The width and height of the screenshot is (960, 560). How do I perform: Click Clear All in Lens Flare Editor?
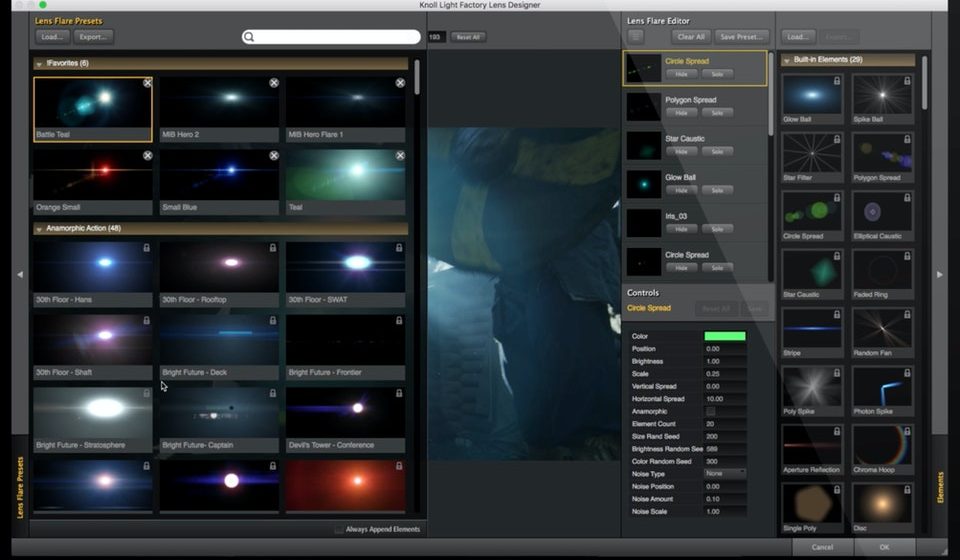691,37
